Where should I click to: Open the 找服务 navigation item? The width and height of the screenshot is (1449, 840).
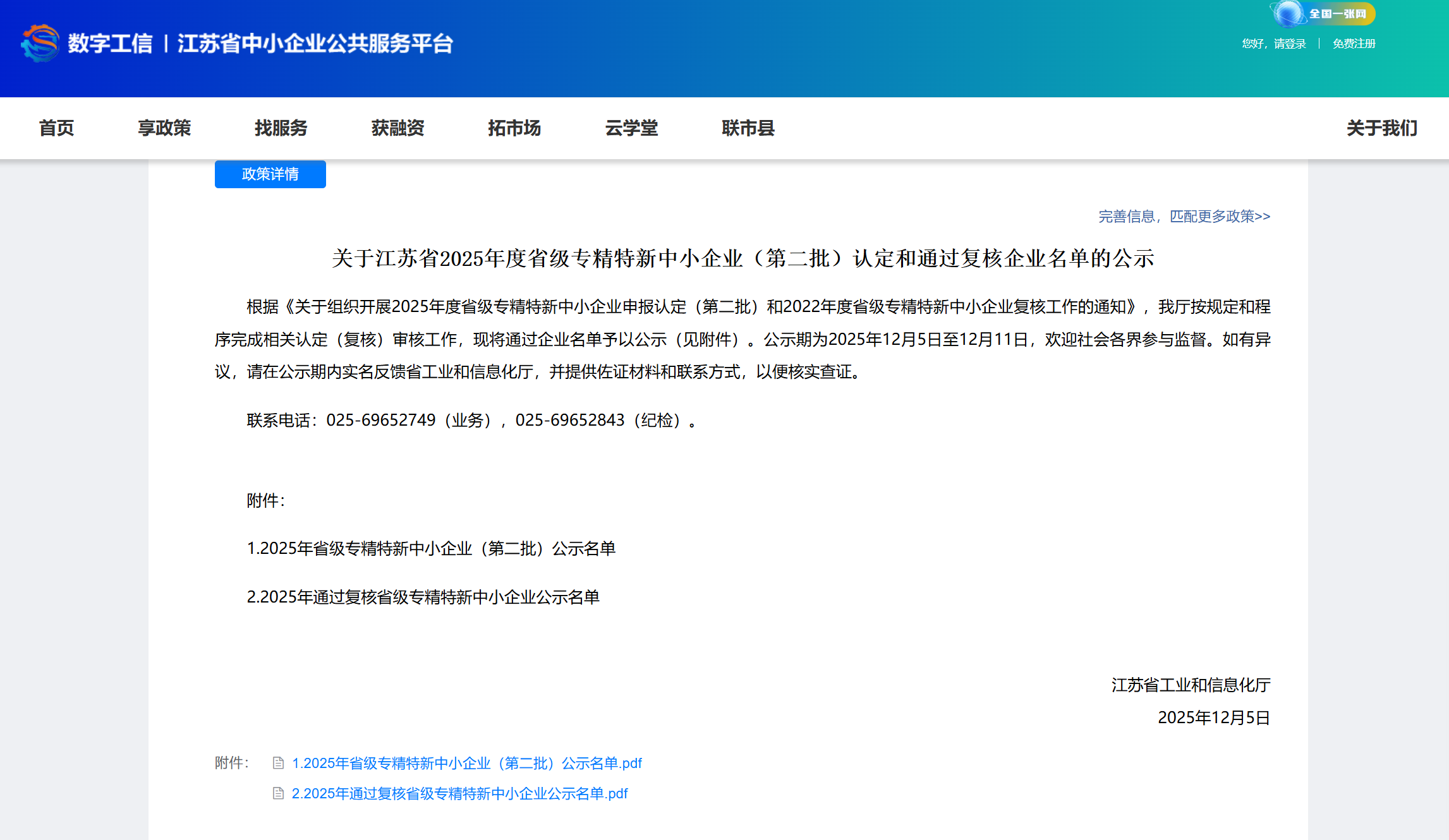click(281, 128)
